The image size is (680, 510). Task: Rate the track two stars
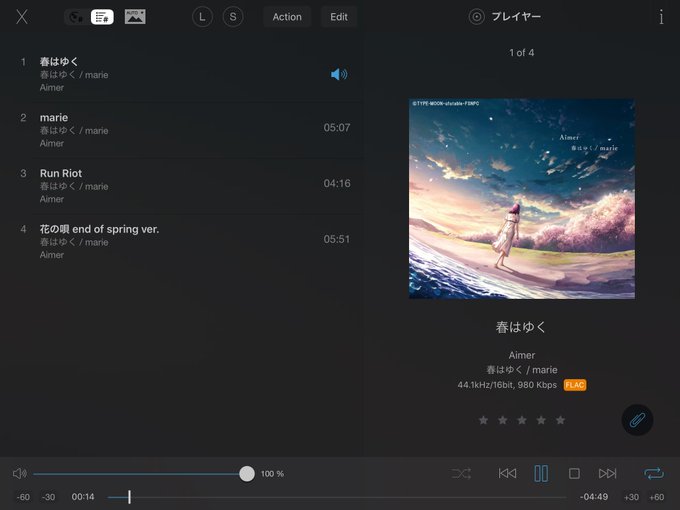coord(503,420)
